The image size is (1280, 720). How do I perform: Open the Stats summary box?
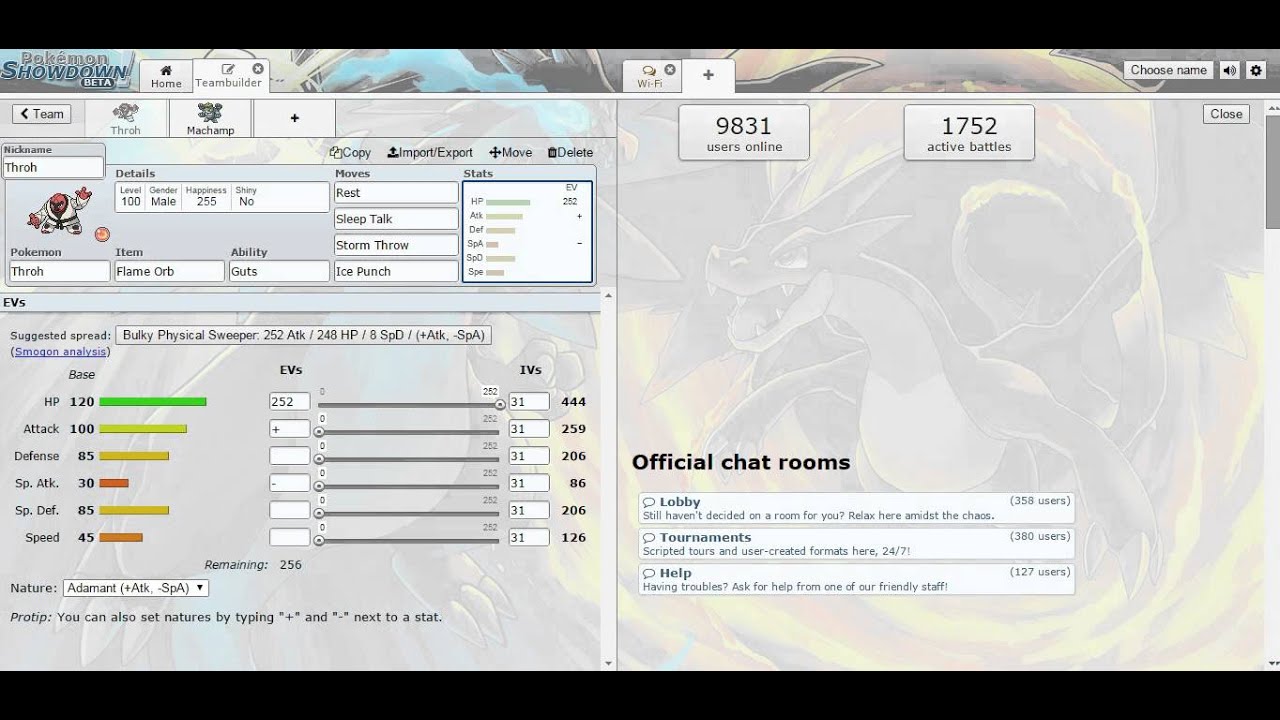[527, 232]
